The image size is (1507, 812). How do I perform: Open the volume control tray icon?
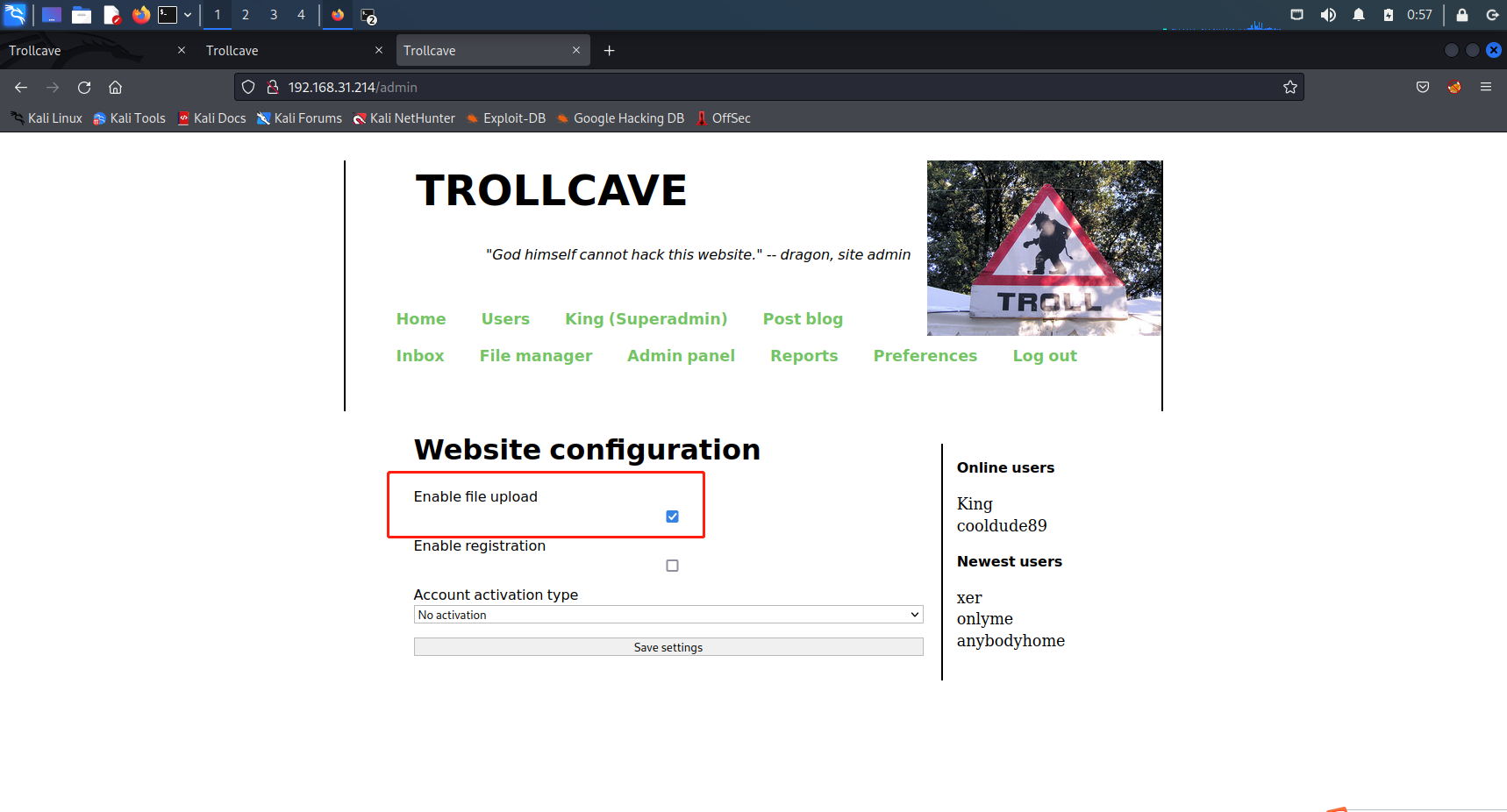pyautogui.click(x=1328, y=15)
